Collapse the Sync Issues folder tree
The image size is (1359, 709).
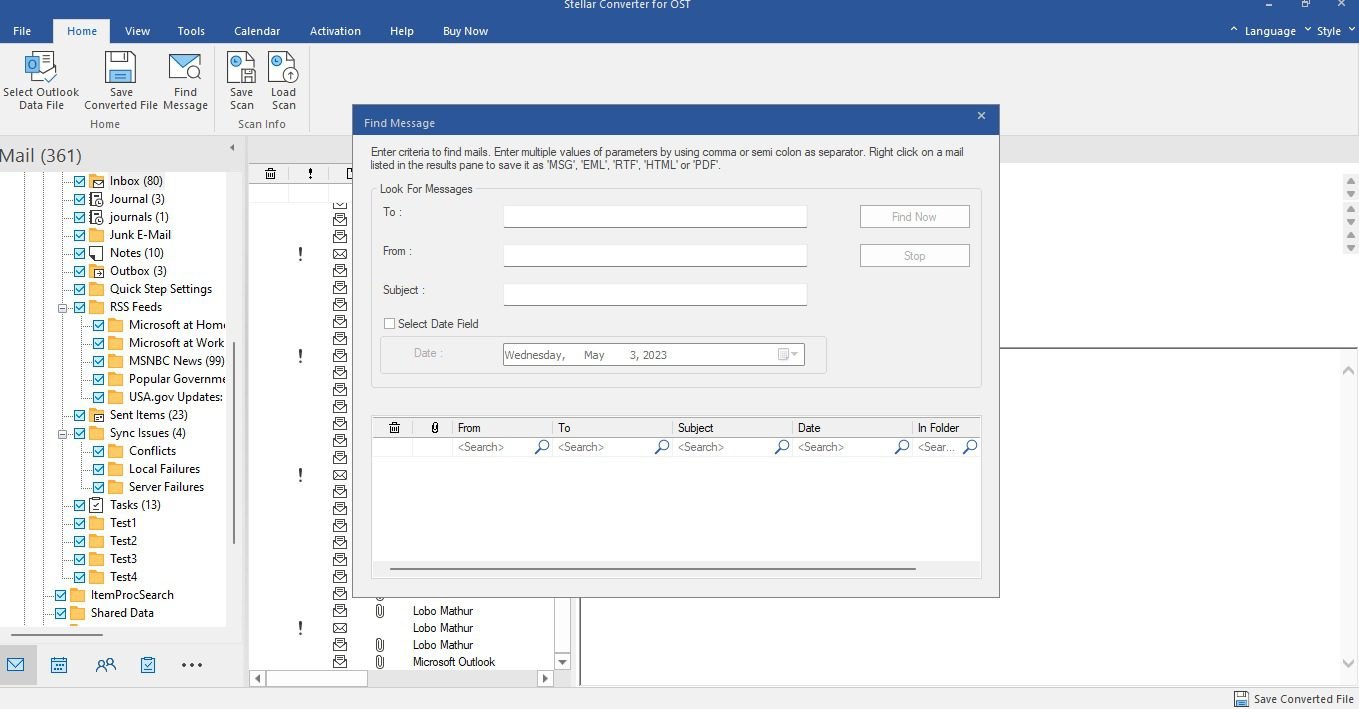point(62,434)
